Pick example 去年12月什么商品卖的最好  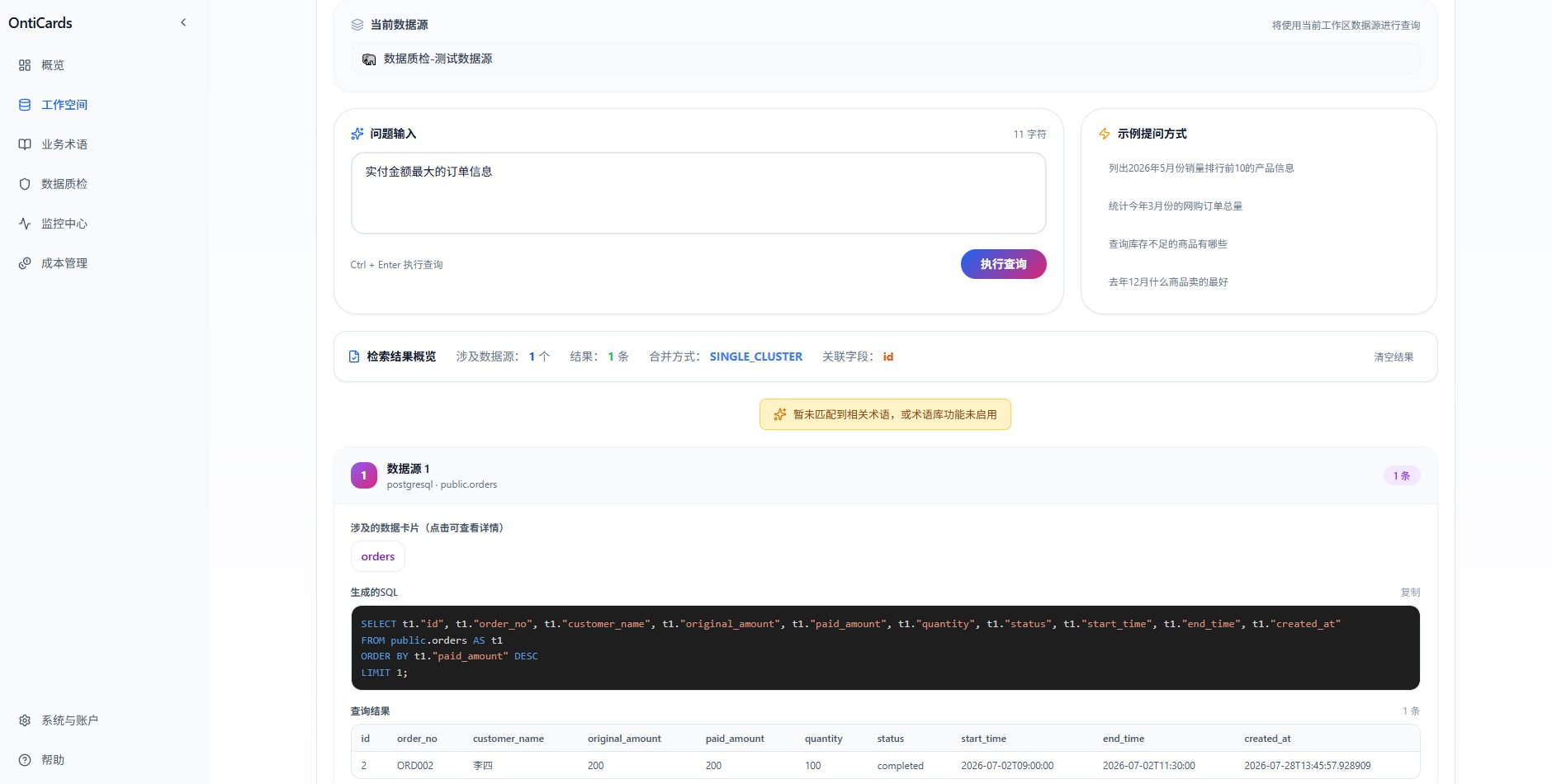1168,282
